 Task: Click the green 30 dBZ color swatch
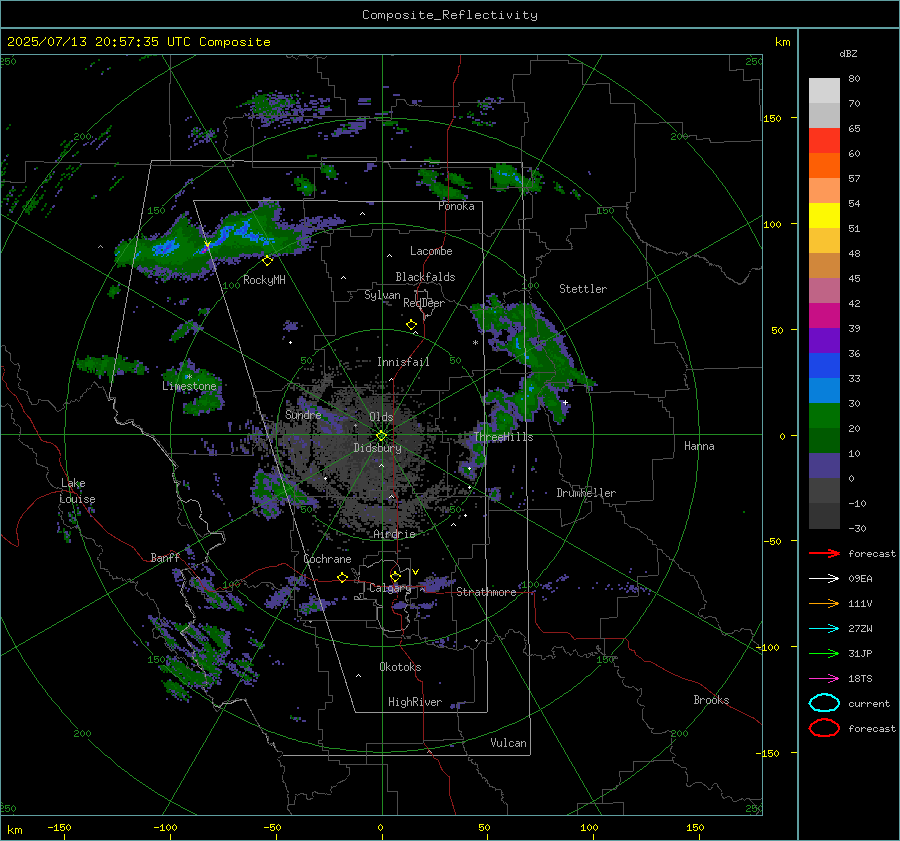pyautogui.click(x=824, y=416)
